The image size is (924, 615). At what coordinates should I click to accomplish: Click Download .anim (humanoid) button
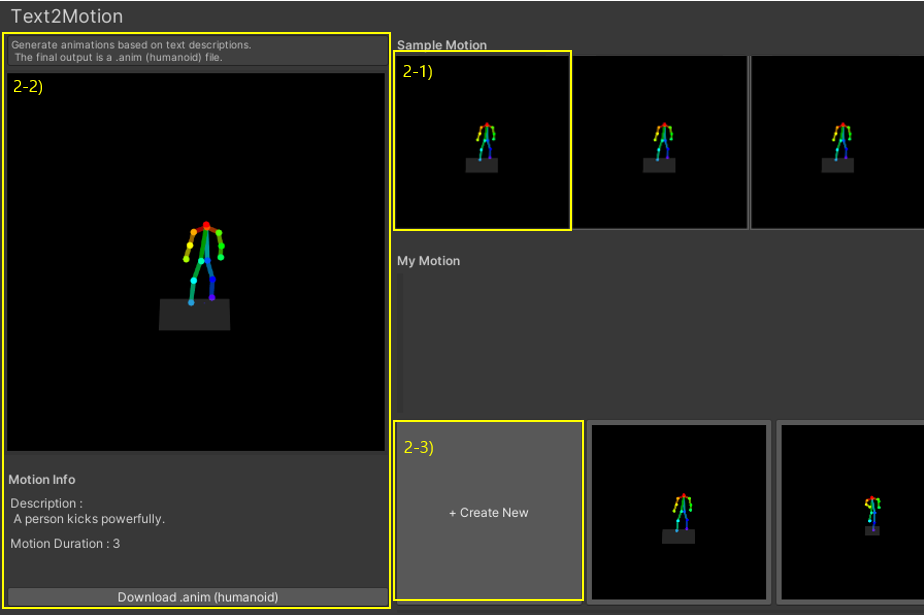(197, 597)
